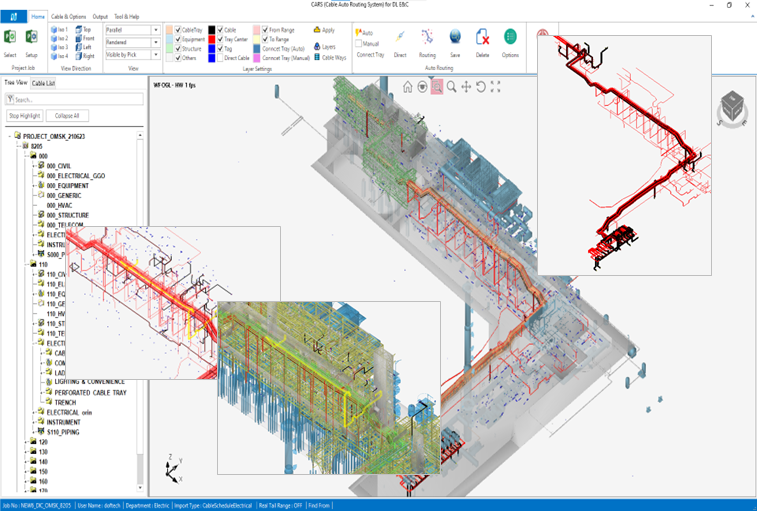Screen dimensions: 757x511
Task: Expand the 120 tree node
Action: 24,441
